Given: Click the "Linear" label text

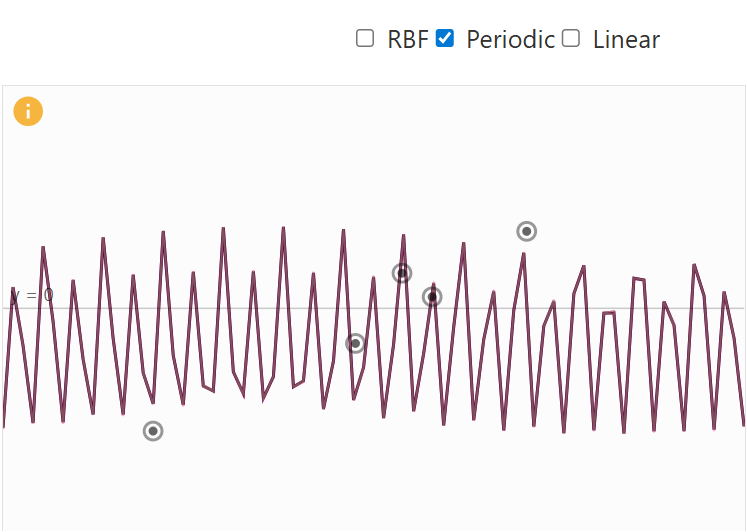Looking at the screenshot, I should [x=626, y=40].
